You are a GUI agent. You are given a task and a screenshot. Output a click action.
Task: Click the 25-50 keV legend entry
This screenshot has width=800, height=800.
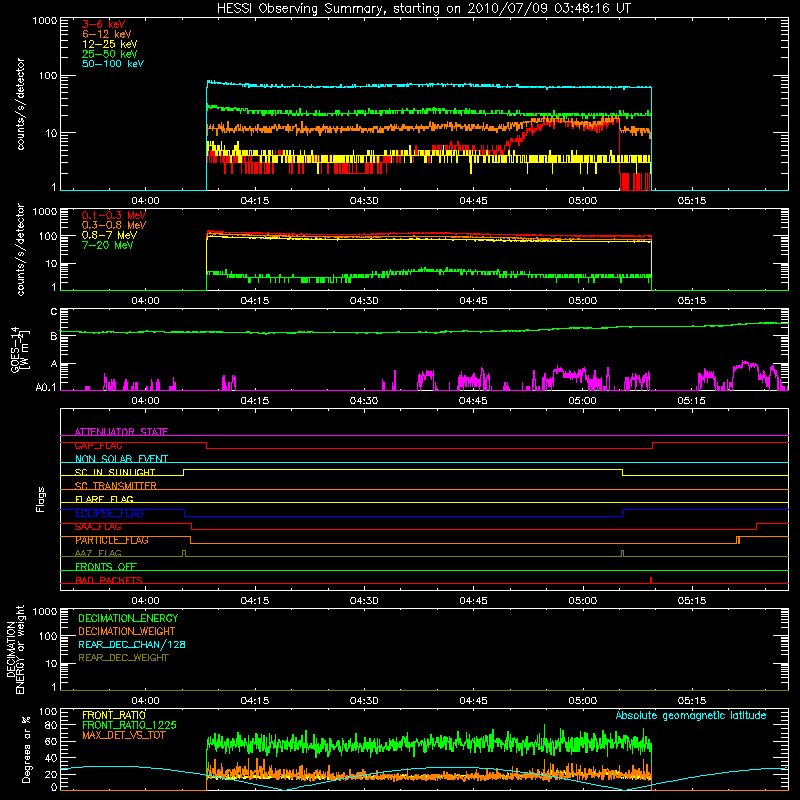tap(109, 54)
